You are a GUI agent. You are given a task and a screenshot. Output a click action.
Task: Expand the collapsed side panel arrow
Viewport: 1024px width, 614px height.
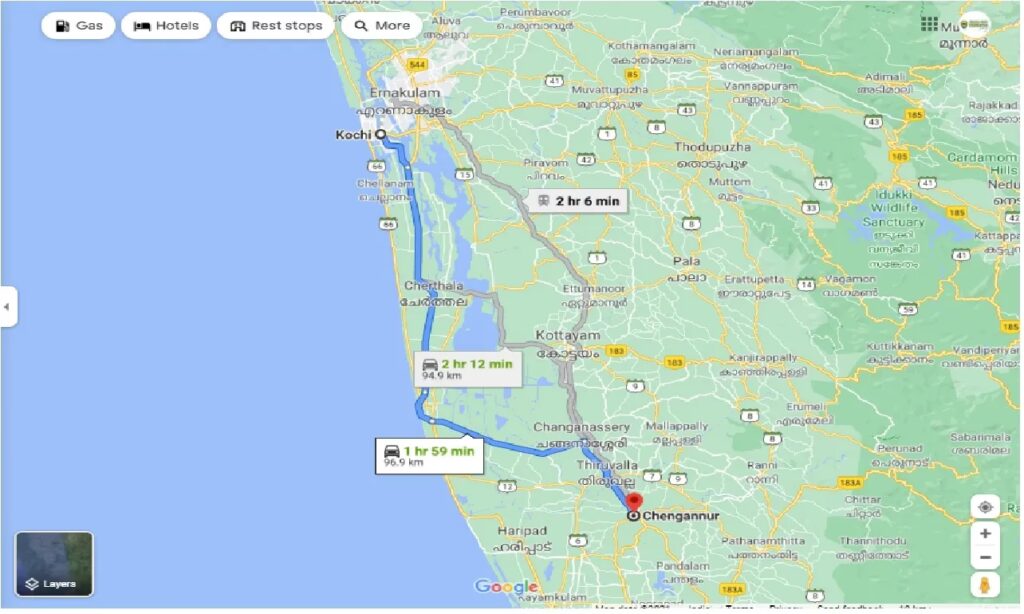(7, 306)
